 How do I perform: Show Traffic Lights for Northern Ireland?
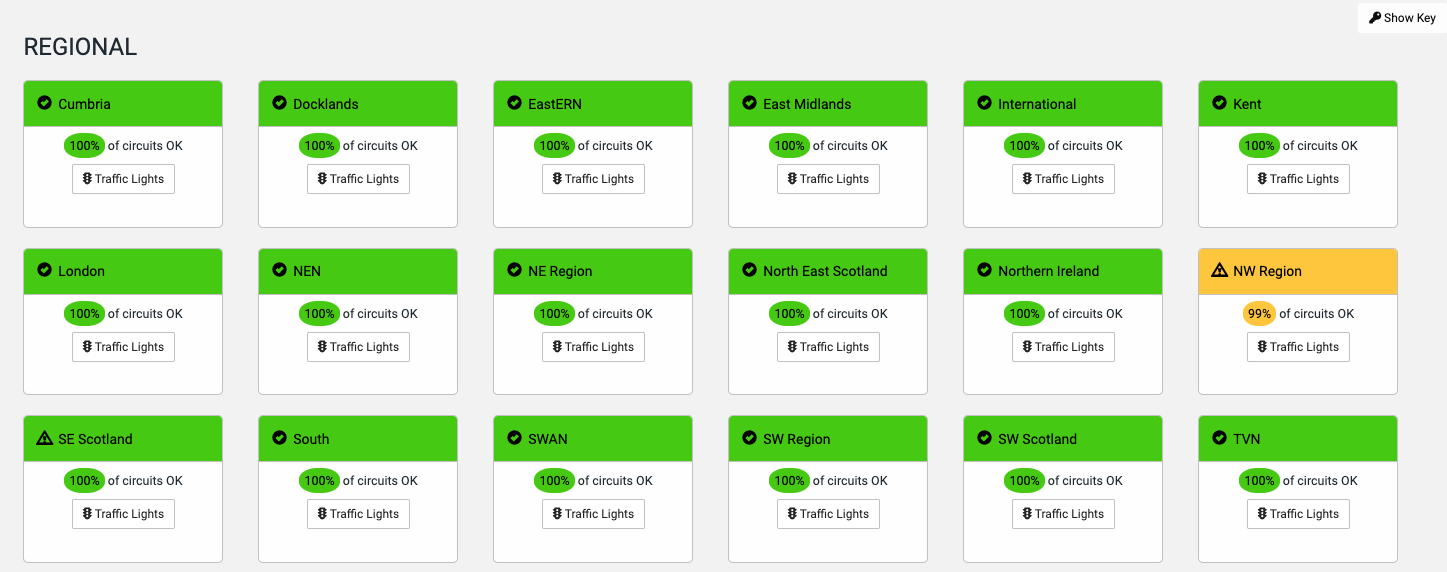click(x=1063, y=347)
